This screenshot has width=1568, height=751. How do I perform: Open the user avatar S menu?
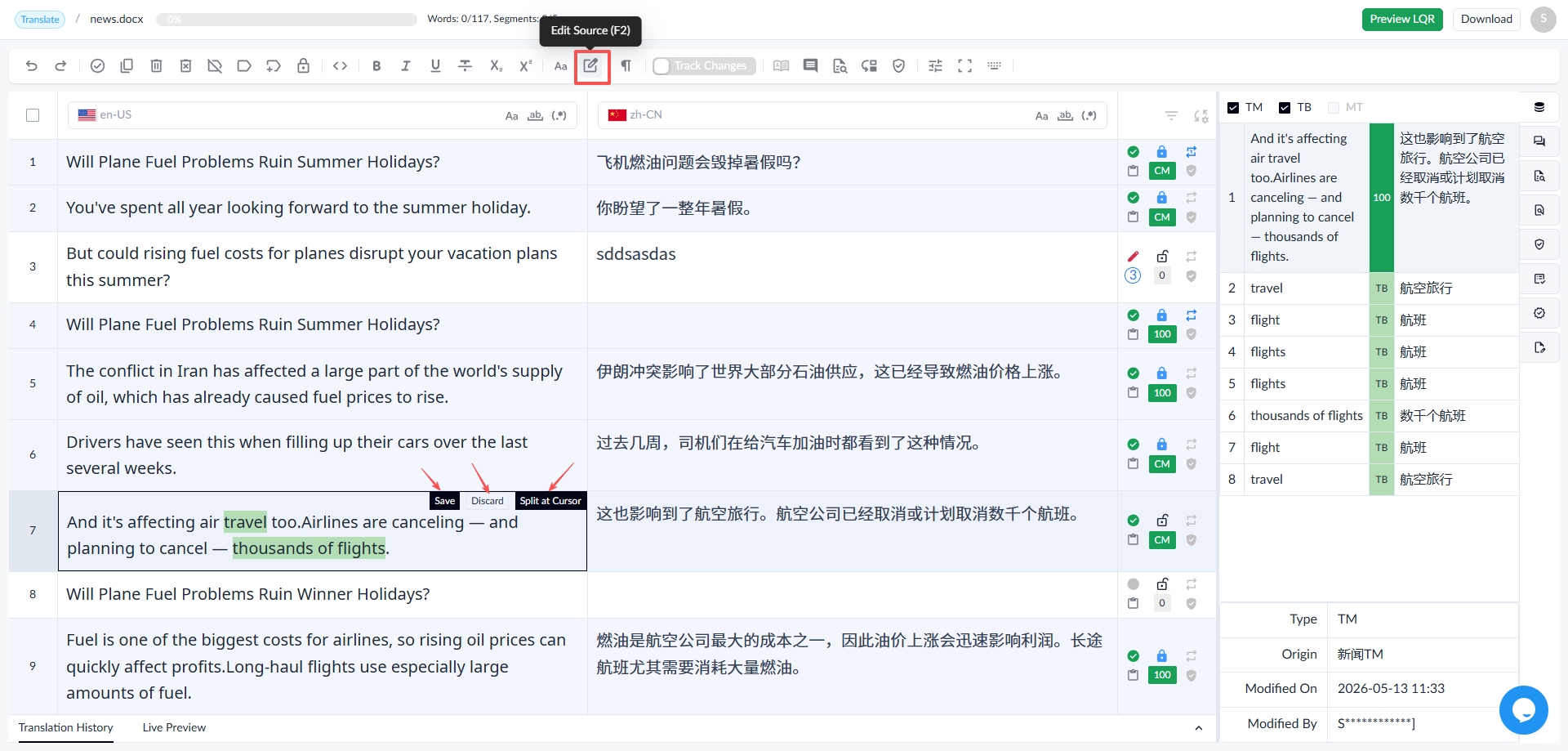1543,20
